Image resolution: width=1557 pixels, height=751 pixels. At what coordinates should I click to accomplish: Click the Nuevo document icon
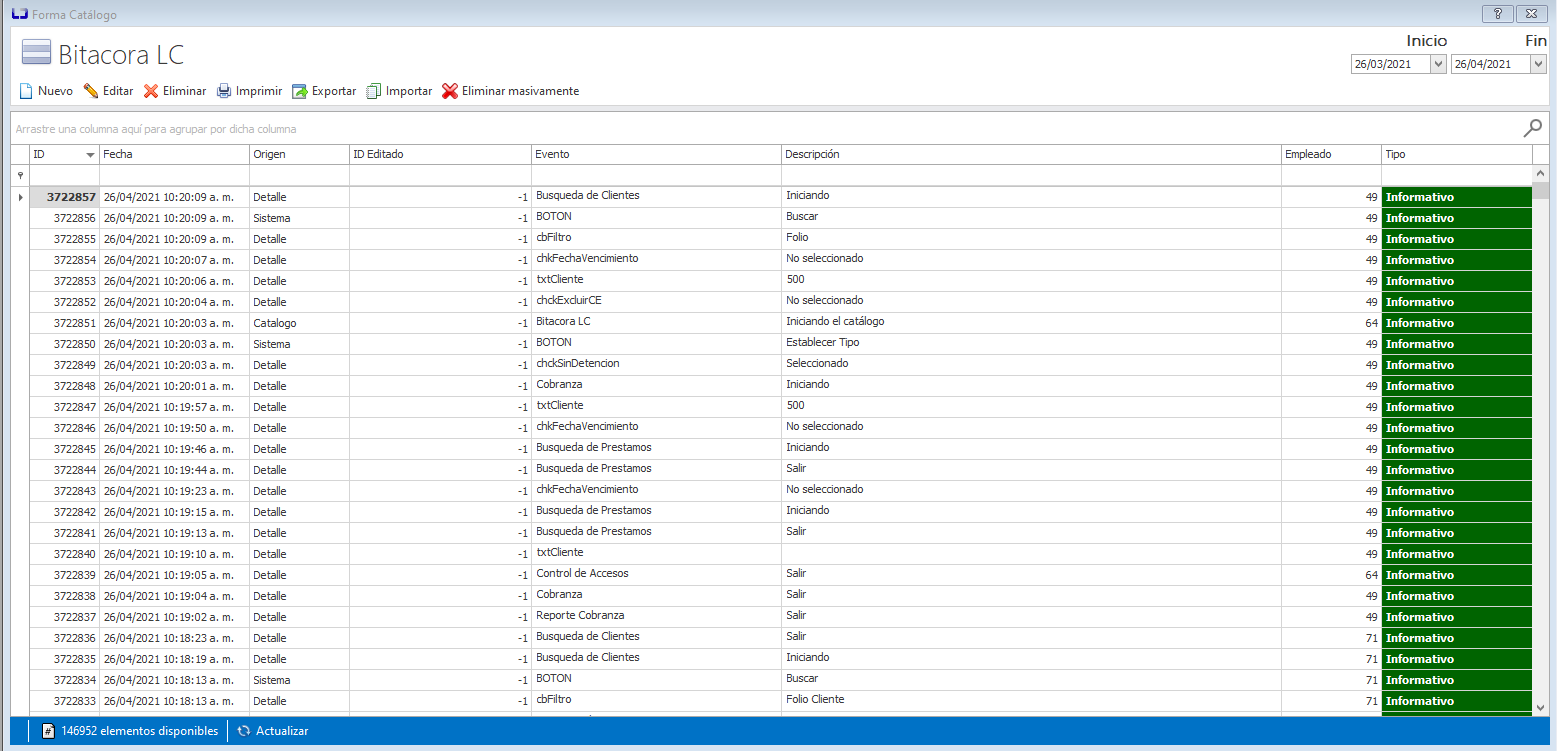[27, 91]
